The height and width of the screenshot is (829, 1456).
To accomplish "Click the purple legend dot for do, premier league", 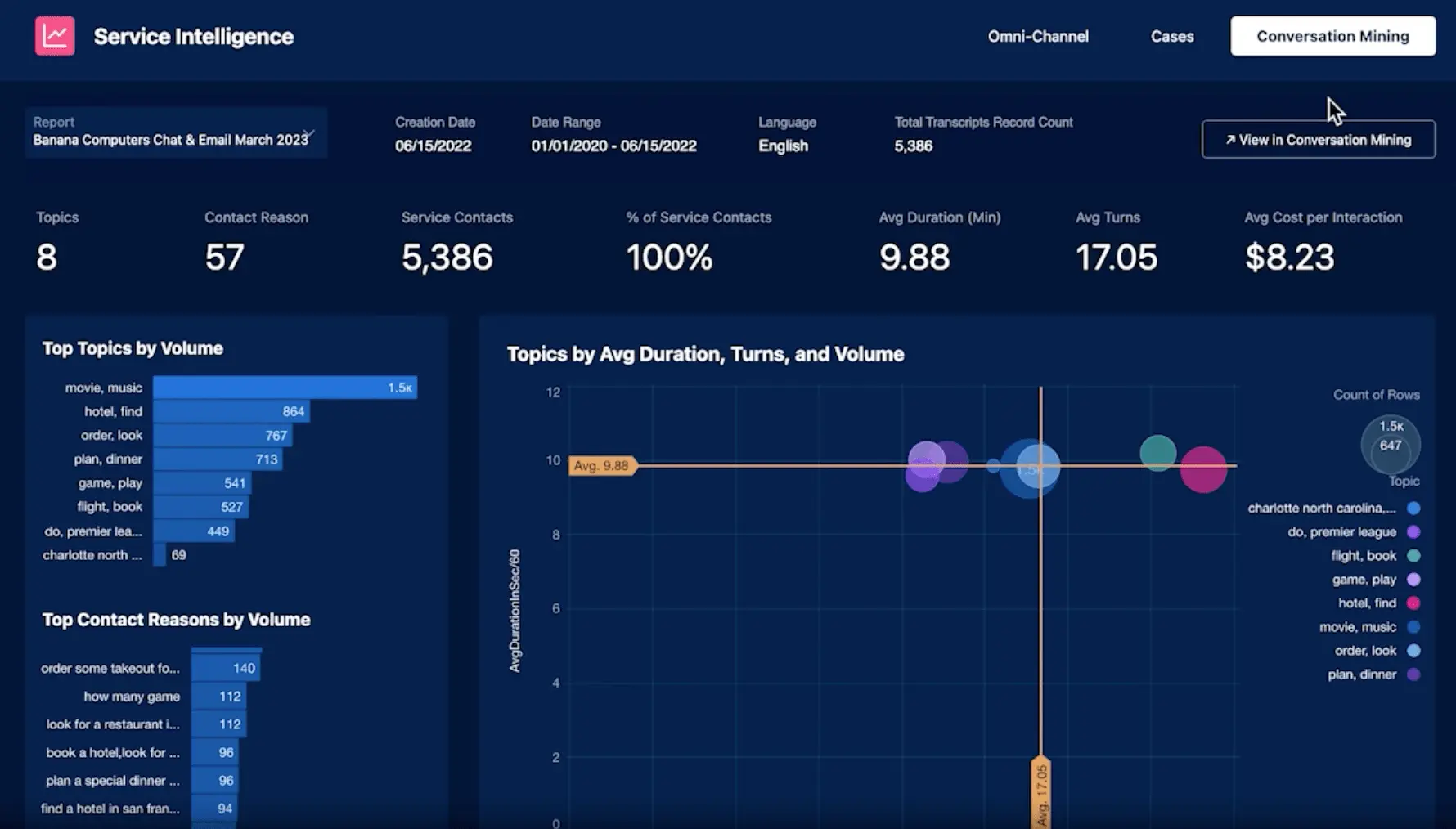I will click(x=1413, y=531).
